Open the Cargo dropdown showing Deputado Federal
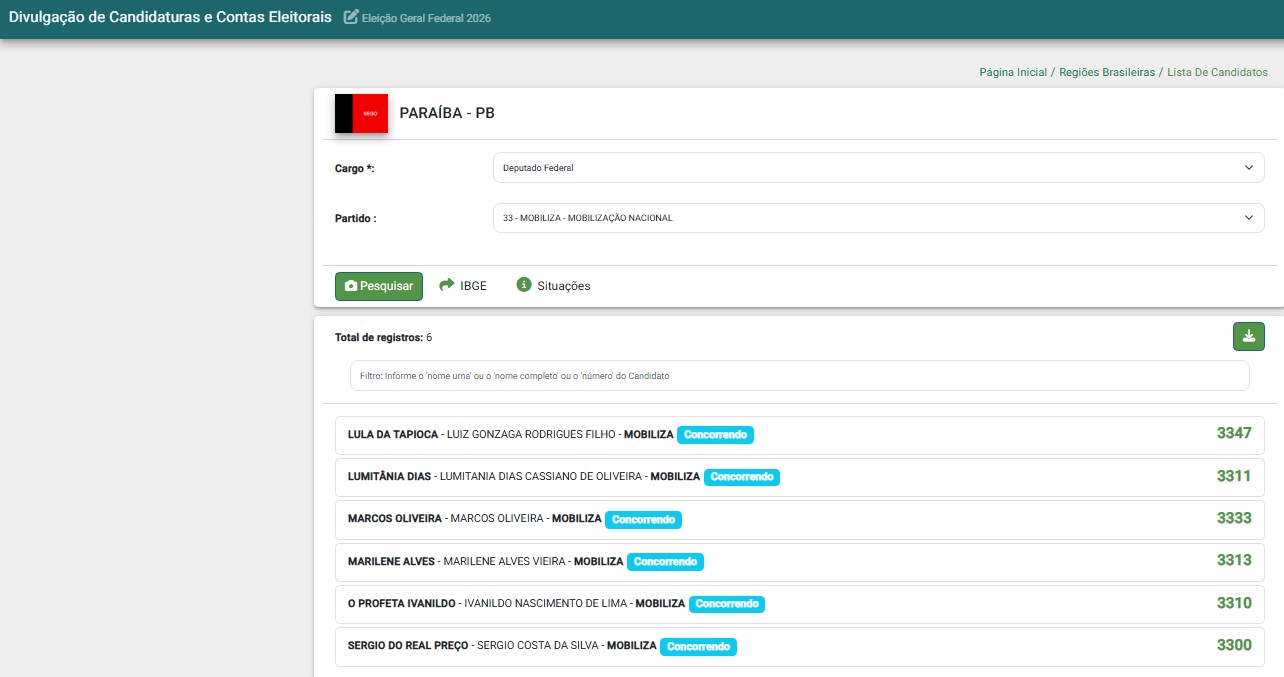1284x677 pixels. pyautogui.click(x=878, y=168)
